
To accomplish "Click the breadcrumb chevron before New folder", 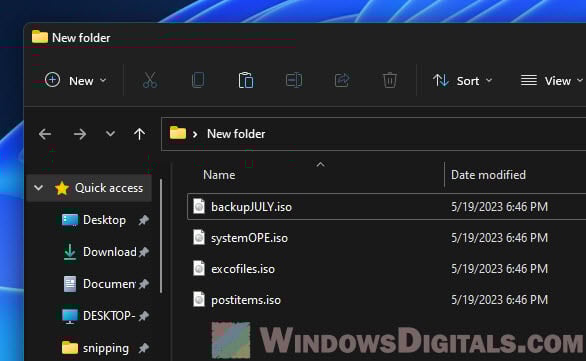I will click(x=195, y=134).
